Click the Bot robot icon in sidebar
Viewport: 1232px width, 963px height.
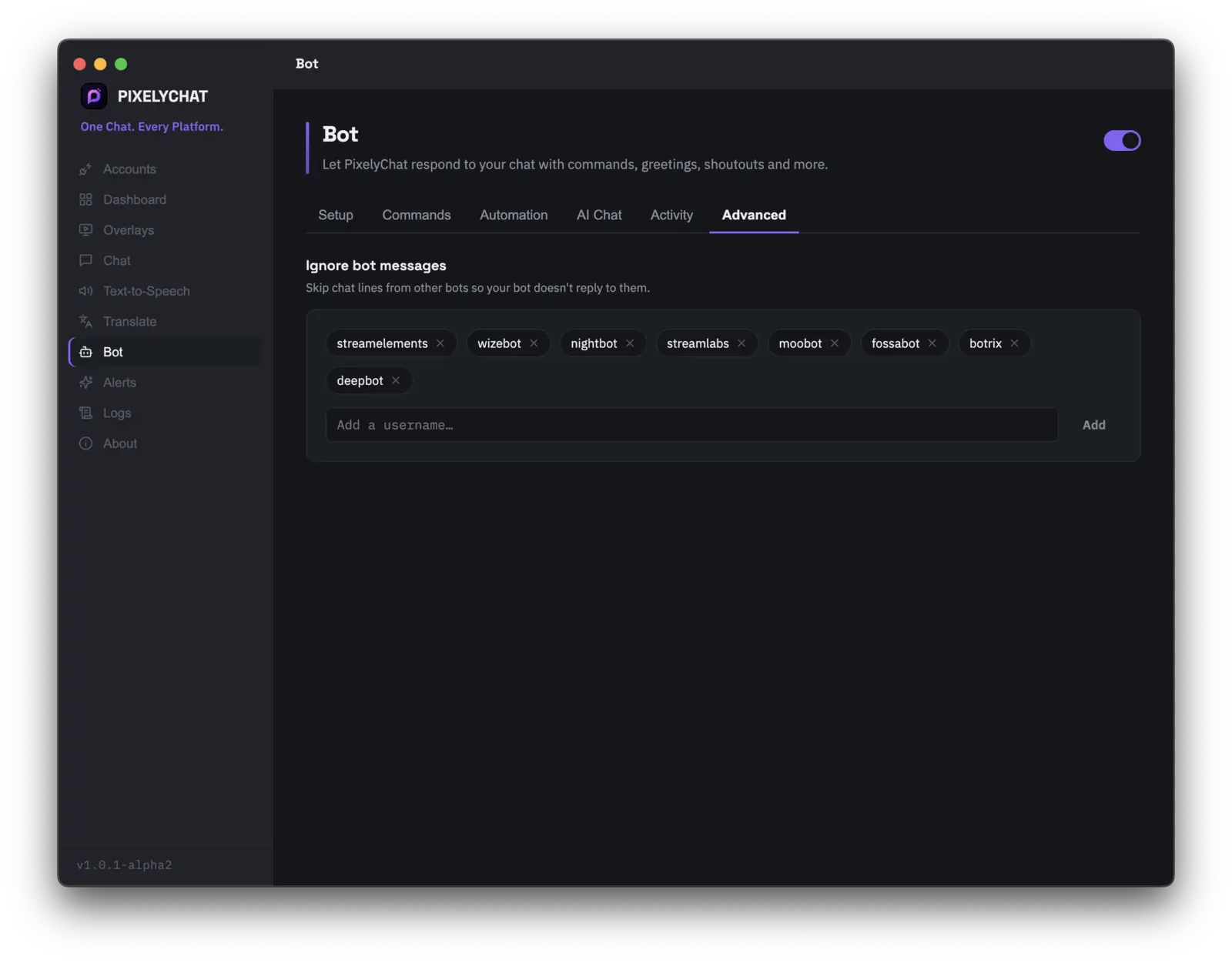tap(85, 353)
